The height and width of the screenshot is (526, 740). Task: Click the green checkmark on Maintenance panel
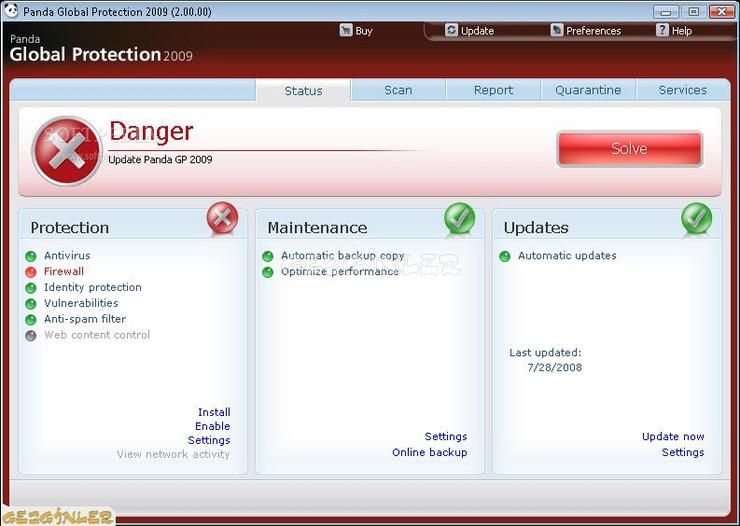pyautogui.click(x=460, y=218)
